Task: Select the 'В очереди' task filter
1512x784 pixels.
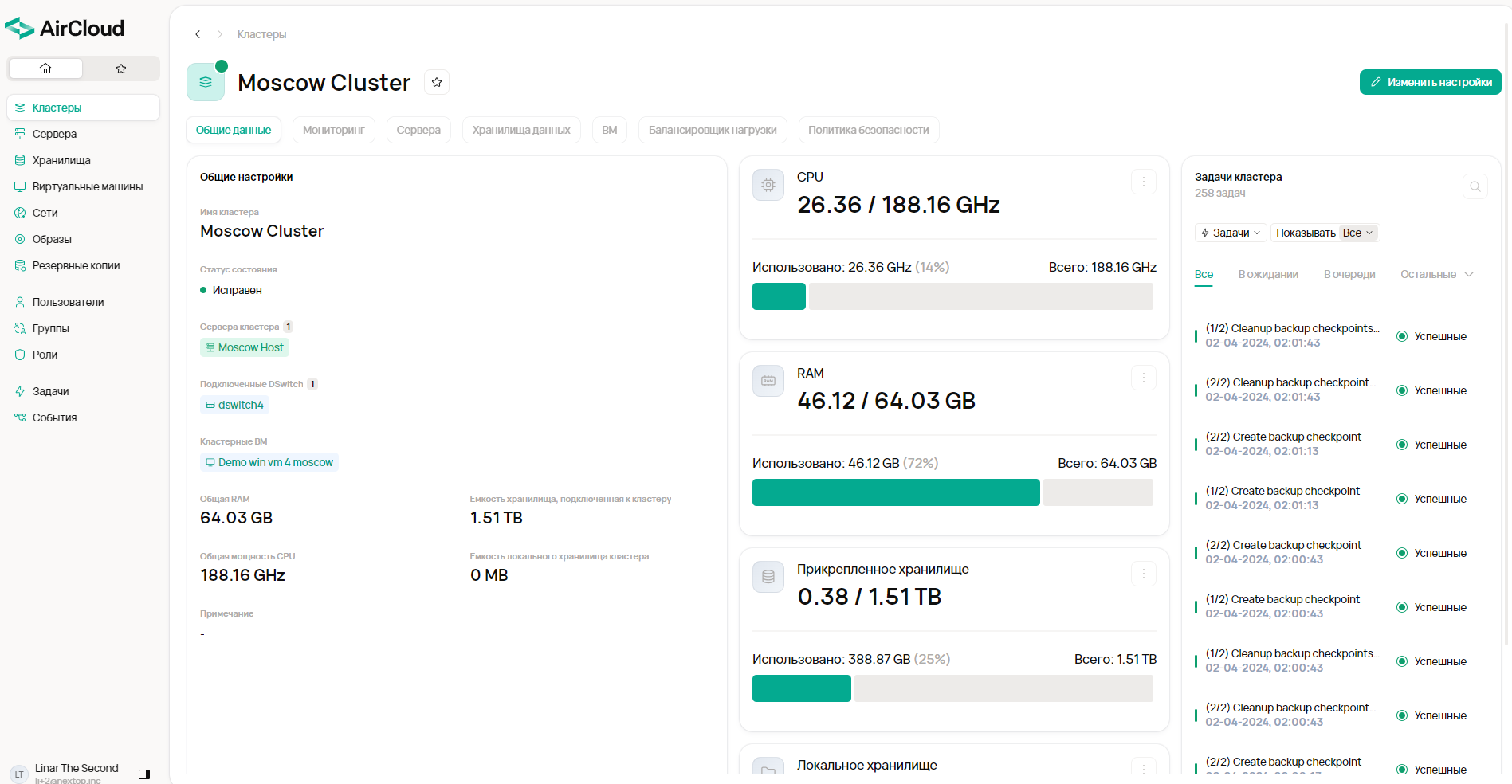Action: [1349, 274]
